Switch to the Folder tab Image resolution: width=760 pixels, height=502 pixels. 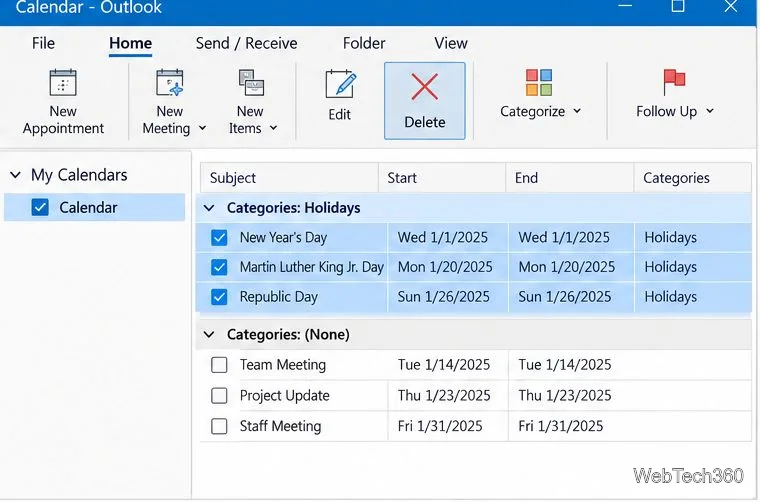[x=364, y=43]
